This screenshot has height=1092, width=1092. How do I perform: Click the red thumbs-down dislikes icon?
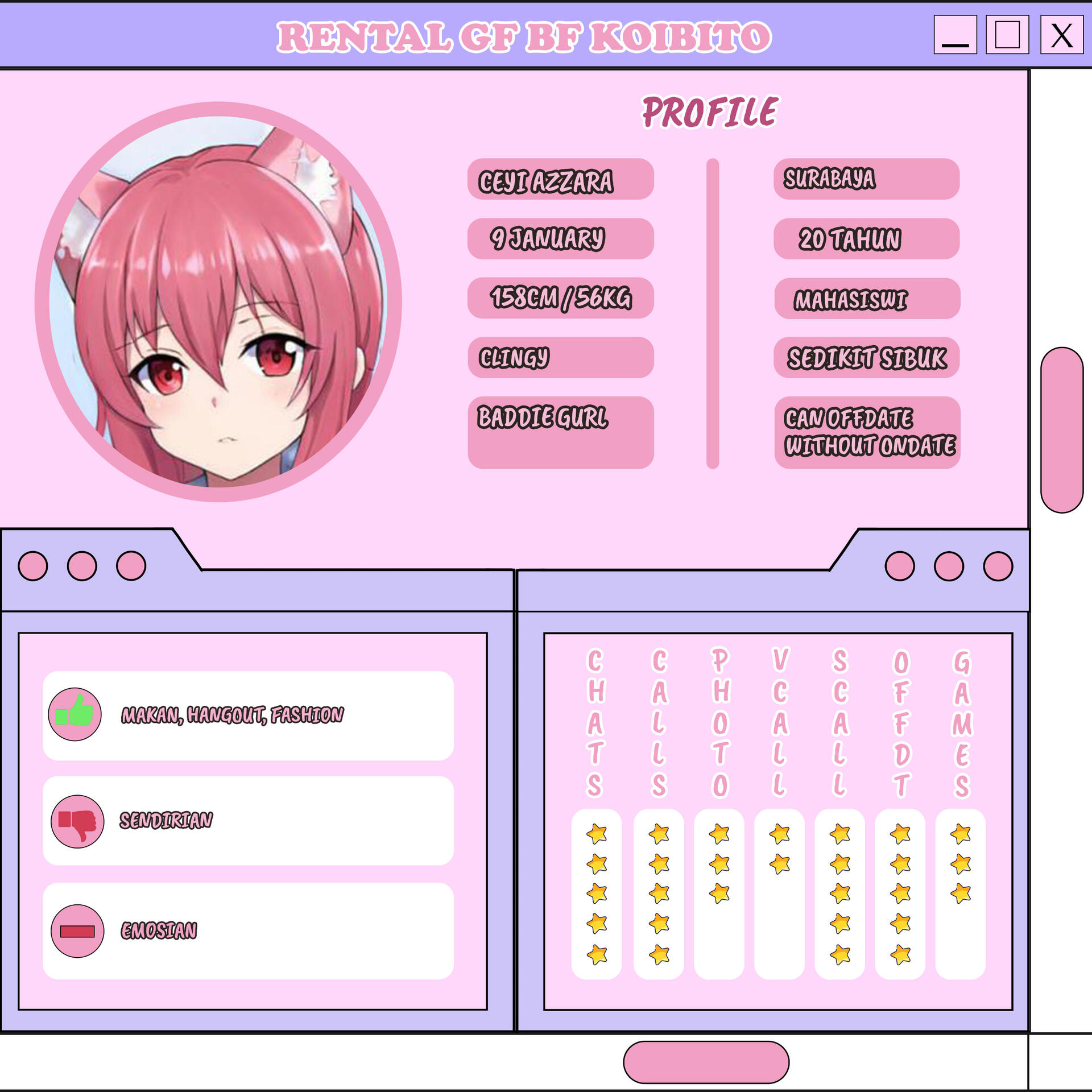pyautogui.click(x=77, y=821)
